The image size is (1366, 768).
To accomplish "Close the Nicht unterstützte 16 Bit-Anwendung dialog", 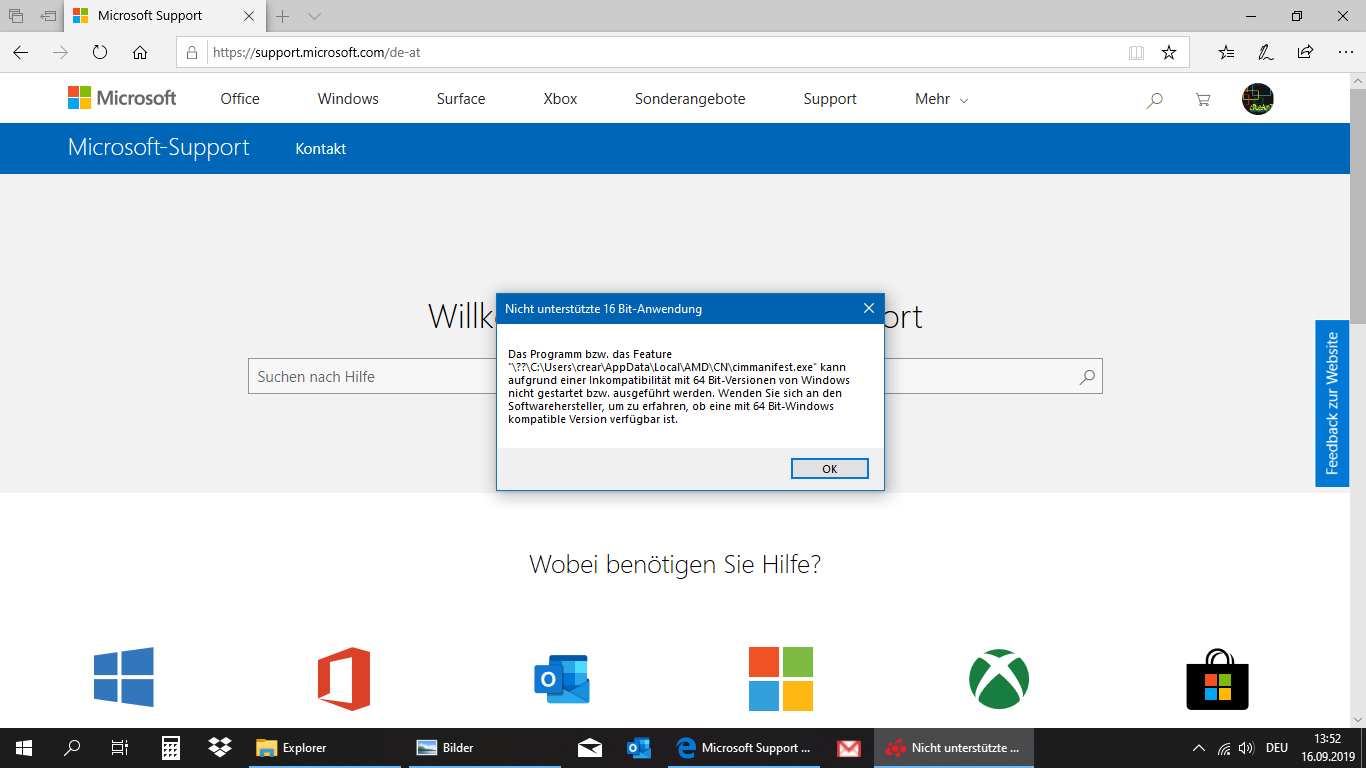I will pyautogui.click(x=869, y=309).
